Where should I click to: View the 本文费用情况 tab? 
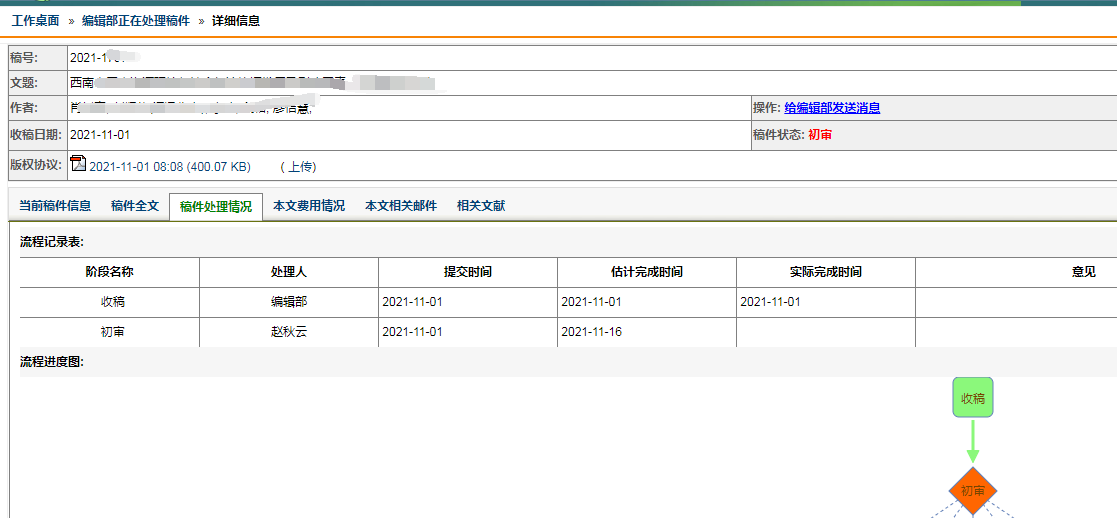pos(309,206)
